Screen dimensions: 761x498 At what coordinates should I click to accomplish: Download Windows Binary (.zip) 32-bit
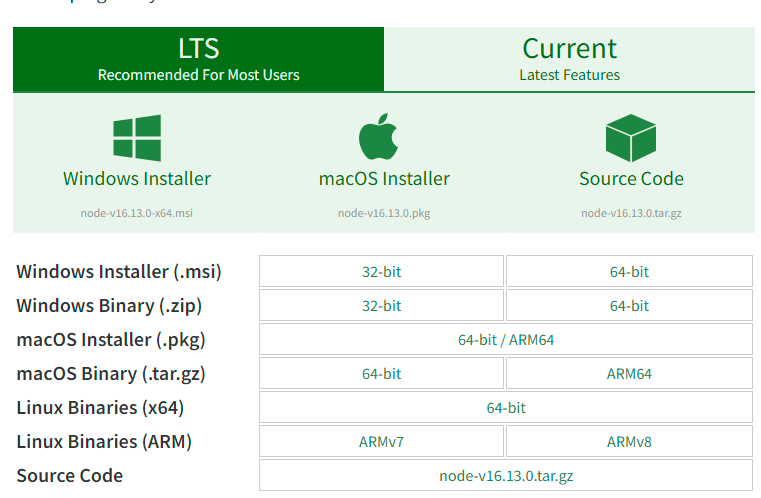381,305
